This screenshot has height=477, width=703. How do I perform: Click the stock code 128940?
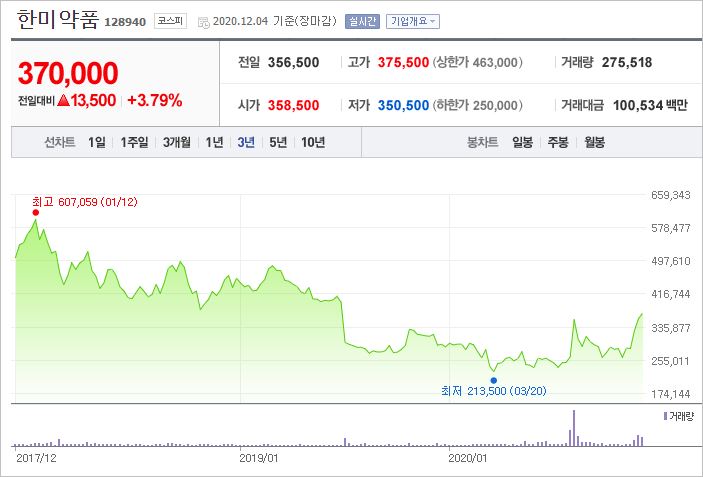click(x=125, y=22)
